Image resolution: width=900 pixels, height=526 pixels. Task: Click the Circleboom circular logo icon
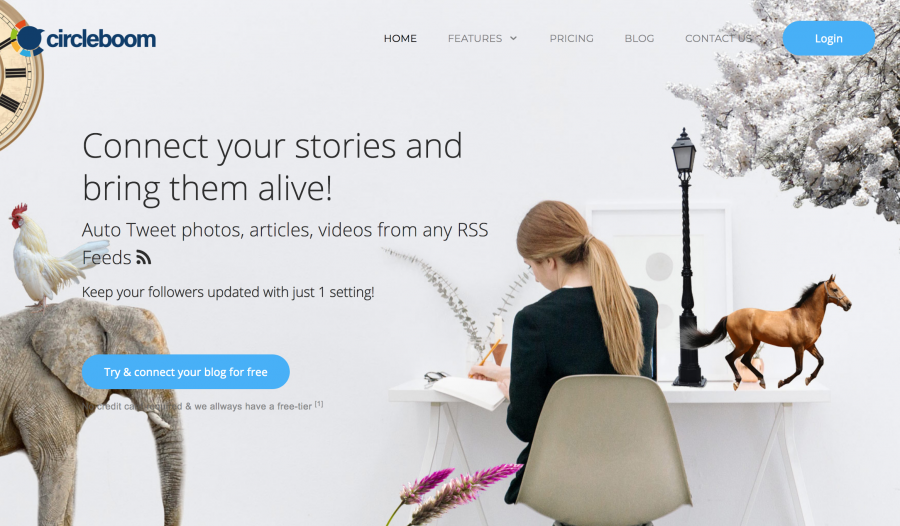tap(27, 38)
